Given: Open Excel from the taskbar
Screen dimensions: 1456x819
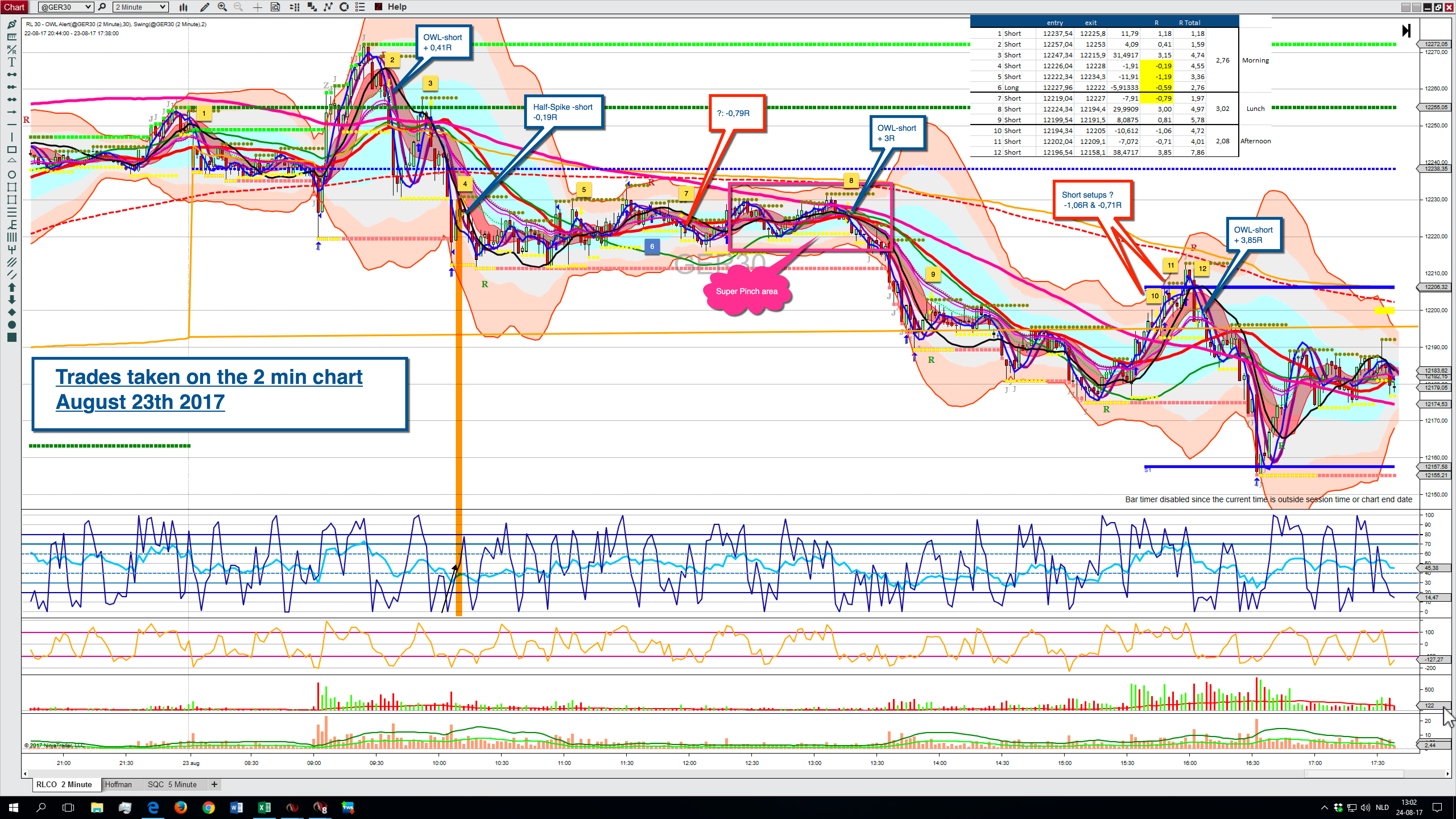Looking at the screenshot, I should point(264,808).
